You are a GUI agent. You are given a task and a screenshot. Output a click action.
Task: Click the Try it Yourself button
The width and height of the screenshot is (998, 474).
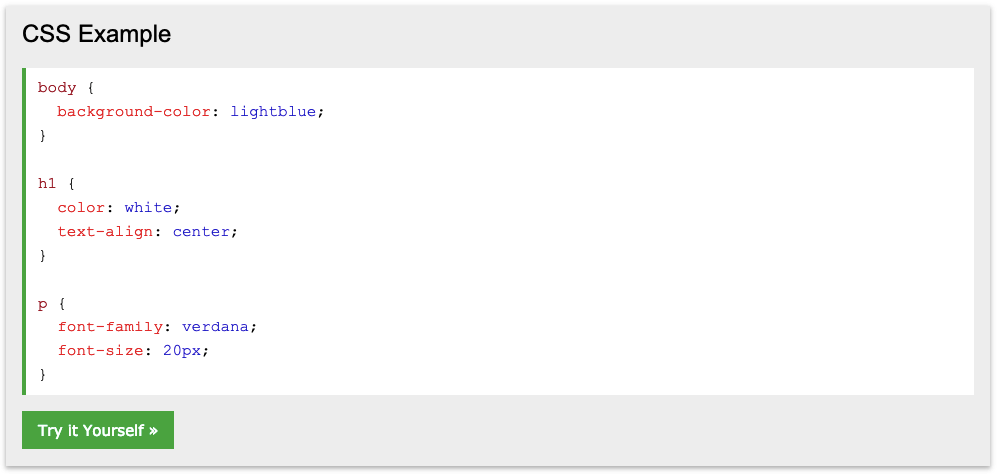point(98,430)
